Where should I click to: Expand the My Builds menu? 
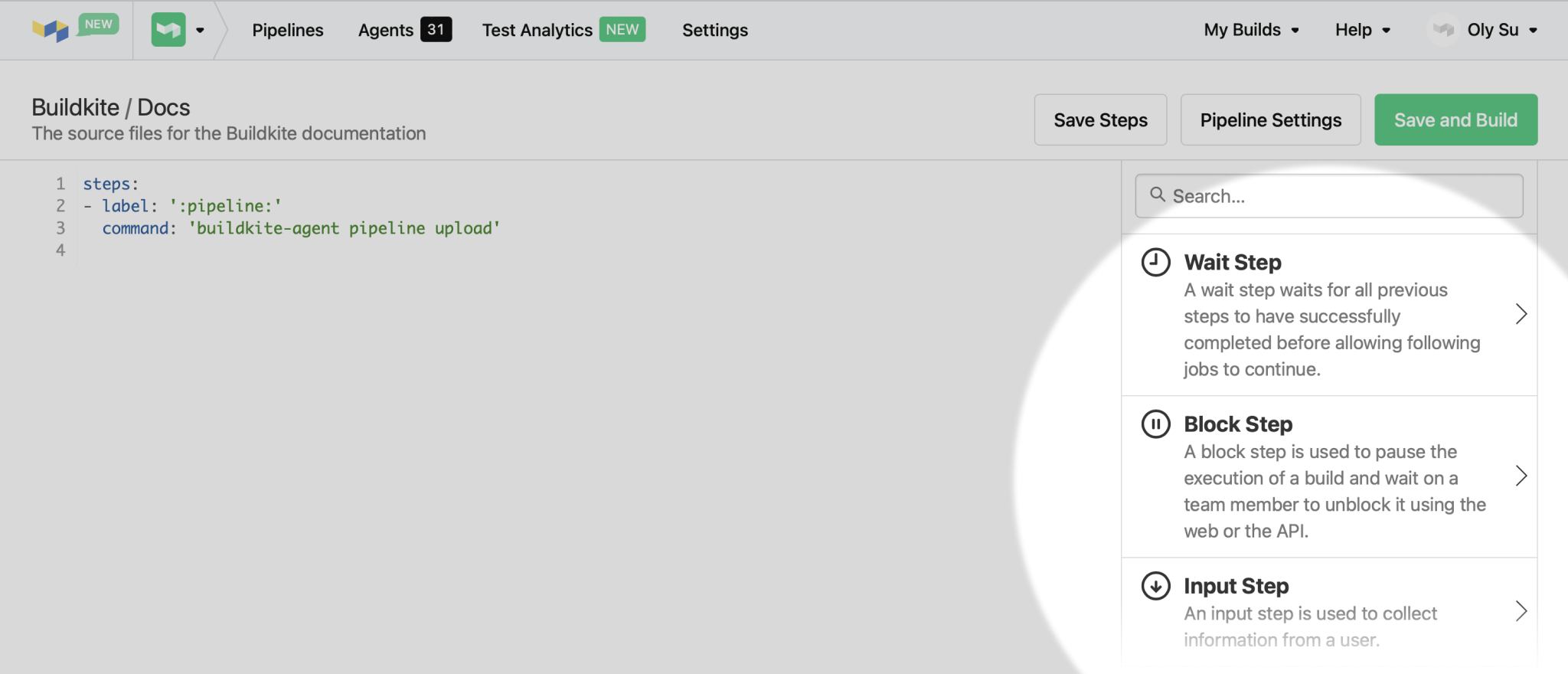tap(1251, 30)
